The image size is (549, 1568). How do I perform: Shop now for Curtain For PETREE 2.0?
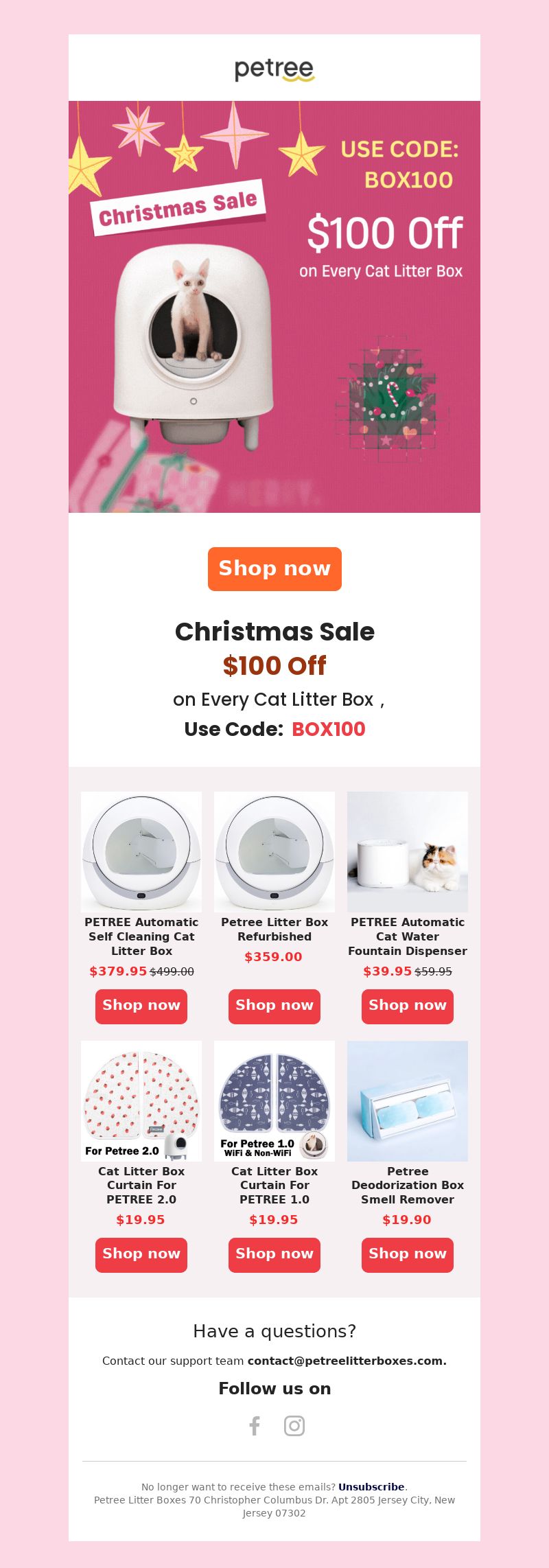(141, 1254)
